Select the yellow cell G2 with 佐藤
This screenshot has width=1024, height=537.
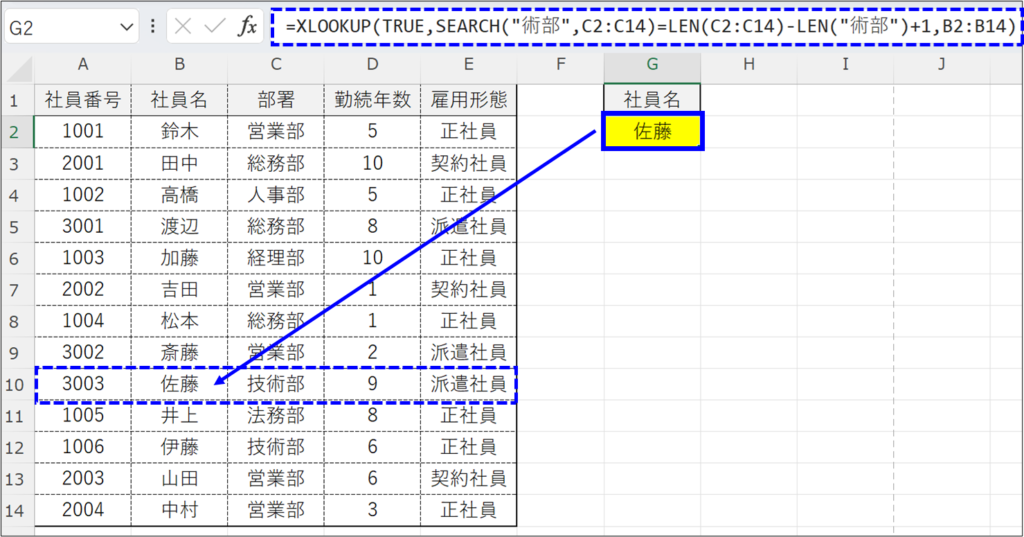[x=652, y=131]
